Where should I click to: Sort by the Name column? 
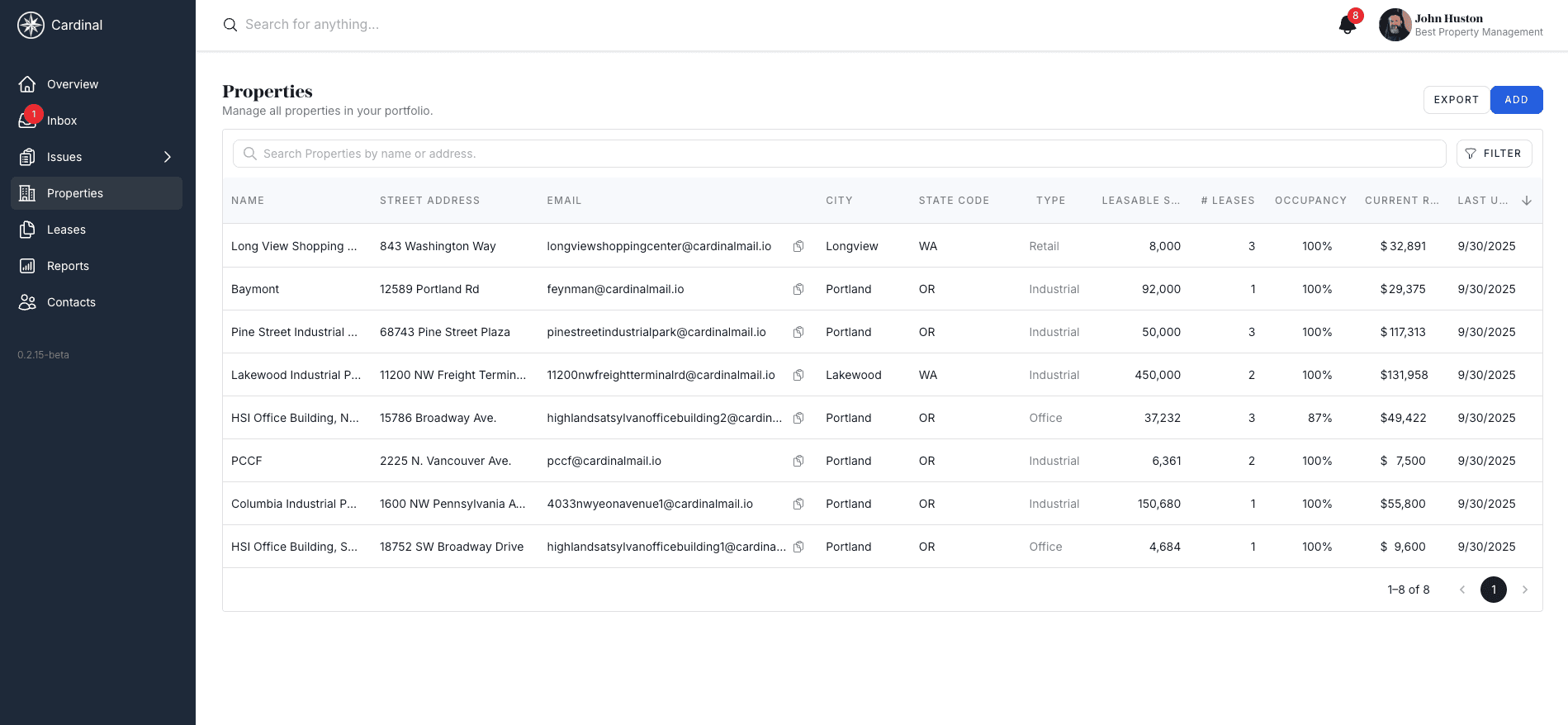coord(248,201)
